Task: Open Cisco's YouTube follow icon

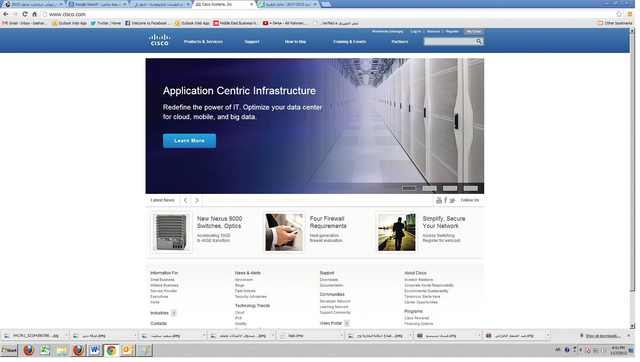Action: point(439,200)
